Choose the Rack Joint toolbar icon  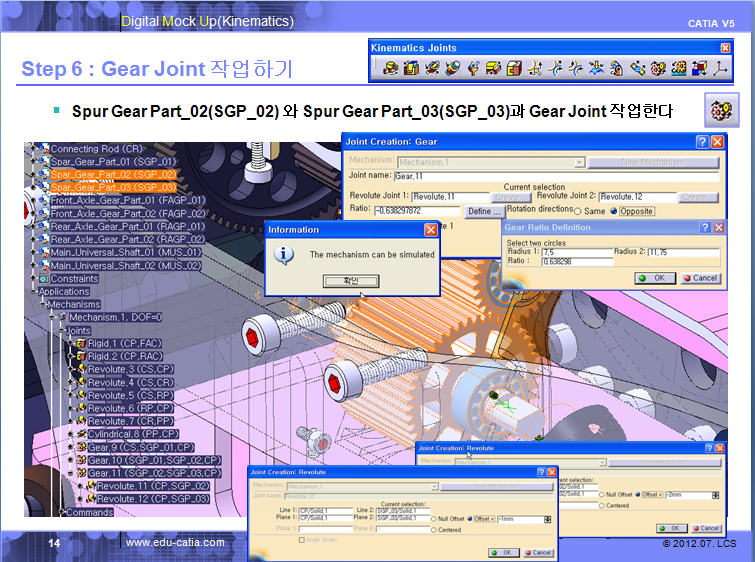[678, 68]
